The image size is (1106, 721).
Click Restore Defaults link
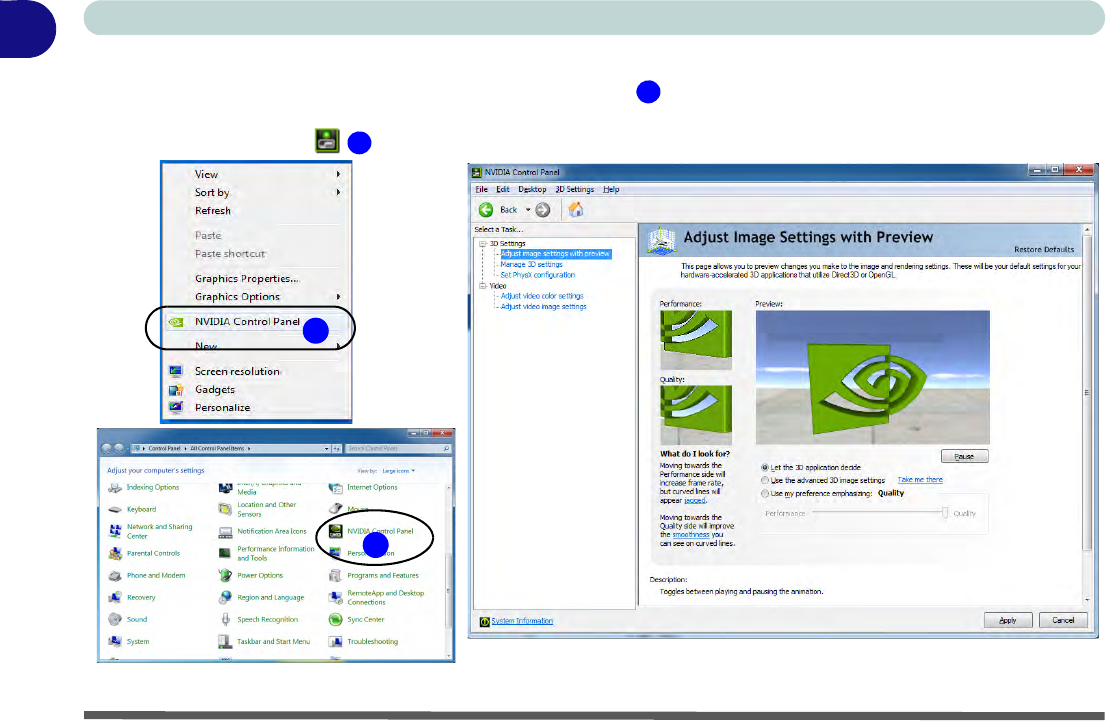[1044, 249]
